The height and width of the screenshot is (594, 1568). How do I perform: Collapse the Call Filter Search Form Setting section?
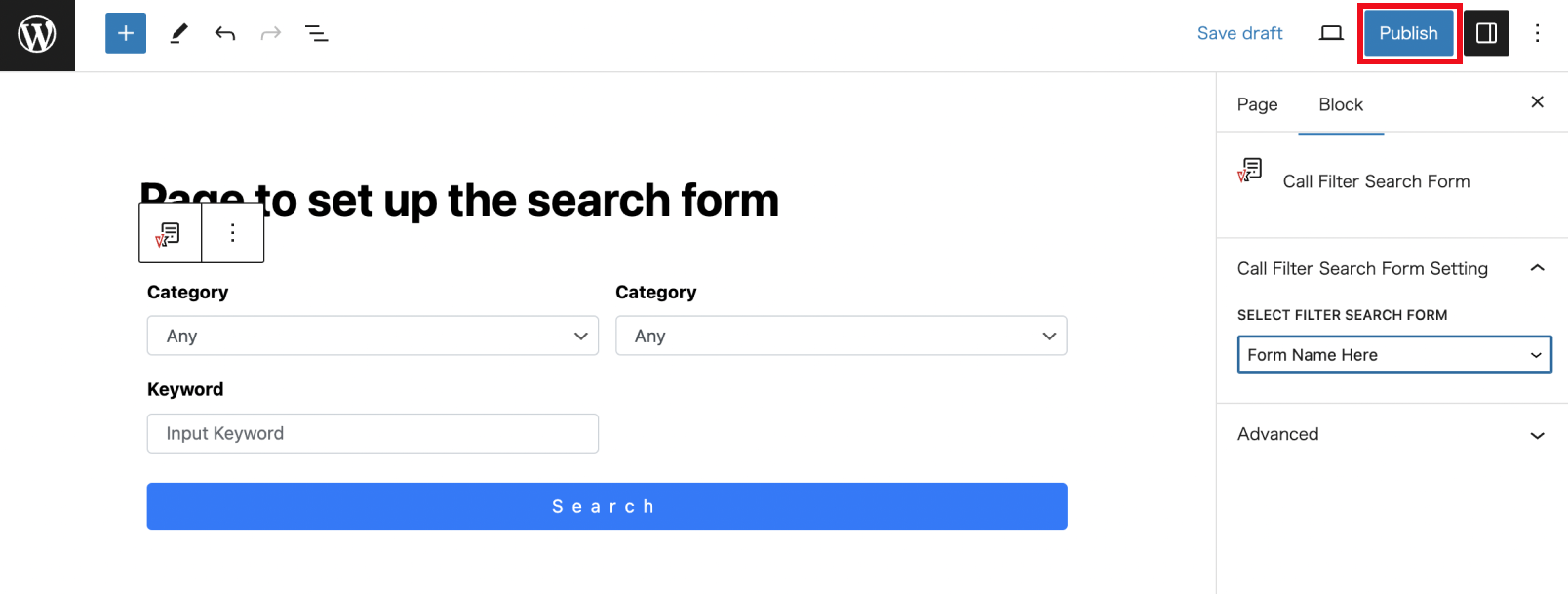pos(1538,267)
